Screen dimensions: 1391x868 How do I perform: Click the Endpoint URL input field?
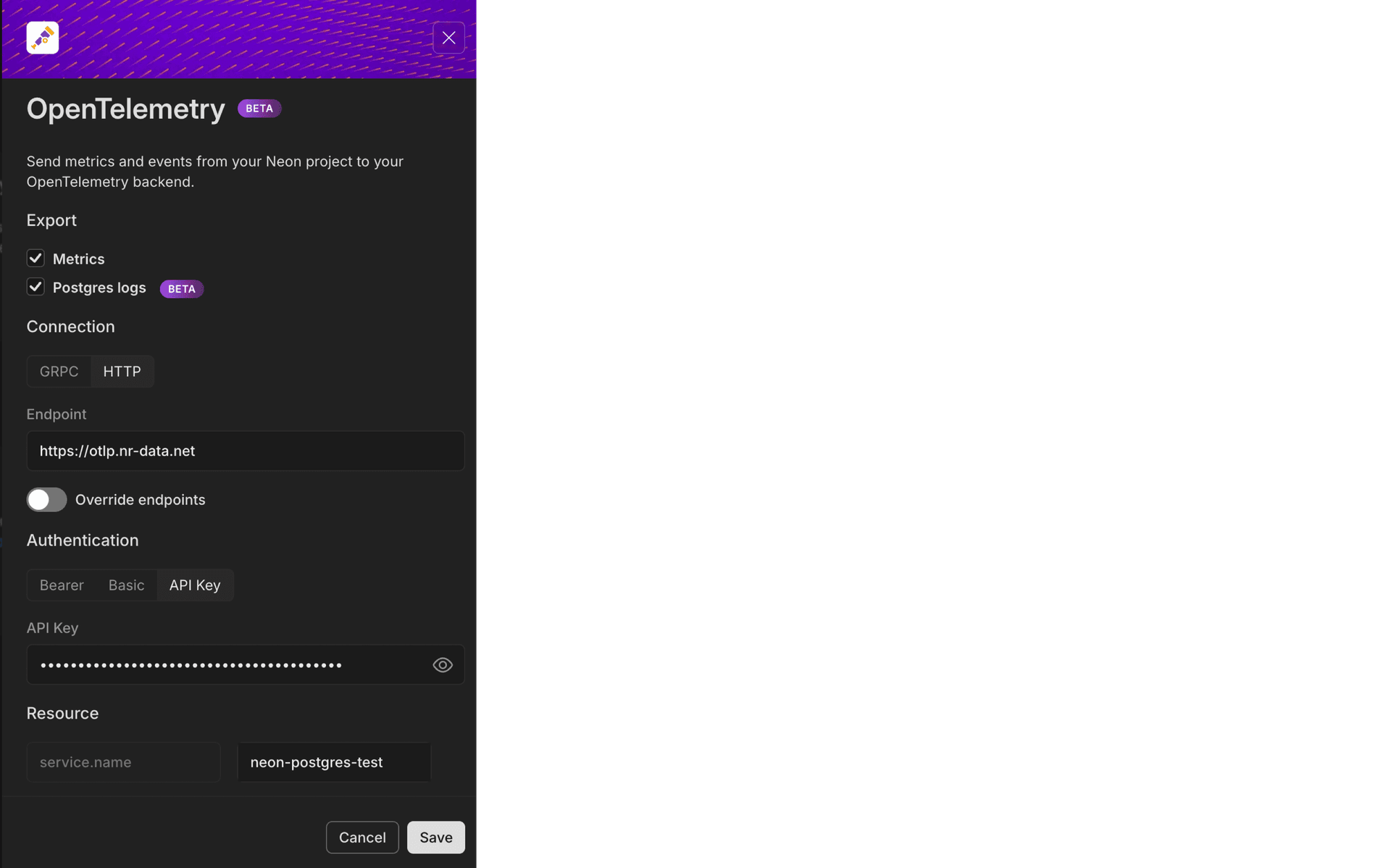pos(246,451)
